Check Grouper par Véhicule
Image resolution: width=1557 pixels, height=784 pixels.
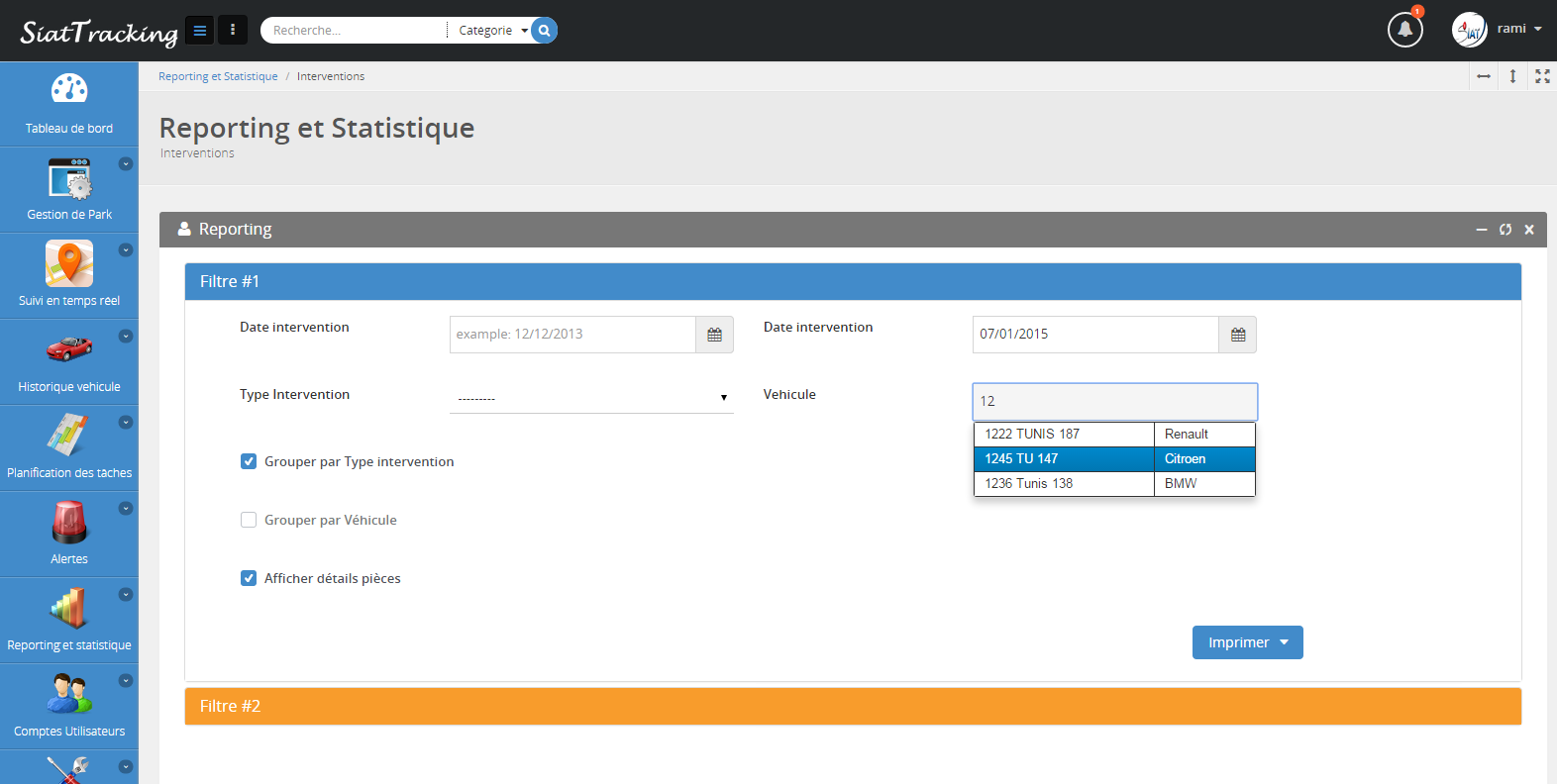pos(249,520)
